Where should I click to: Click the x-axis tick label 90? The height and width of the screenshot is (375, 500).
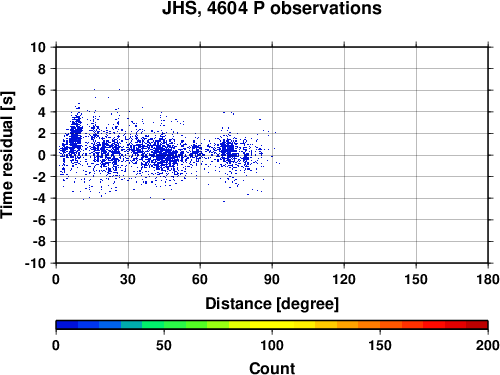tap(272, 279)
